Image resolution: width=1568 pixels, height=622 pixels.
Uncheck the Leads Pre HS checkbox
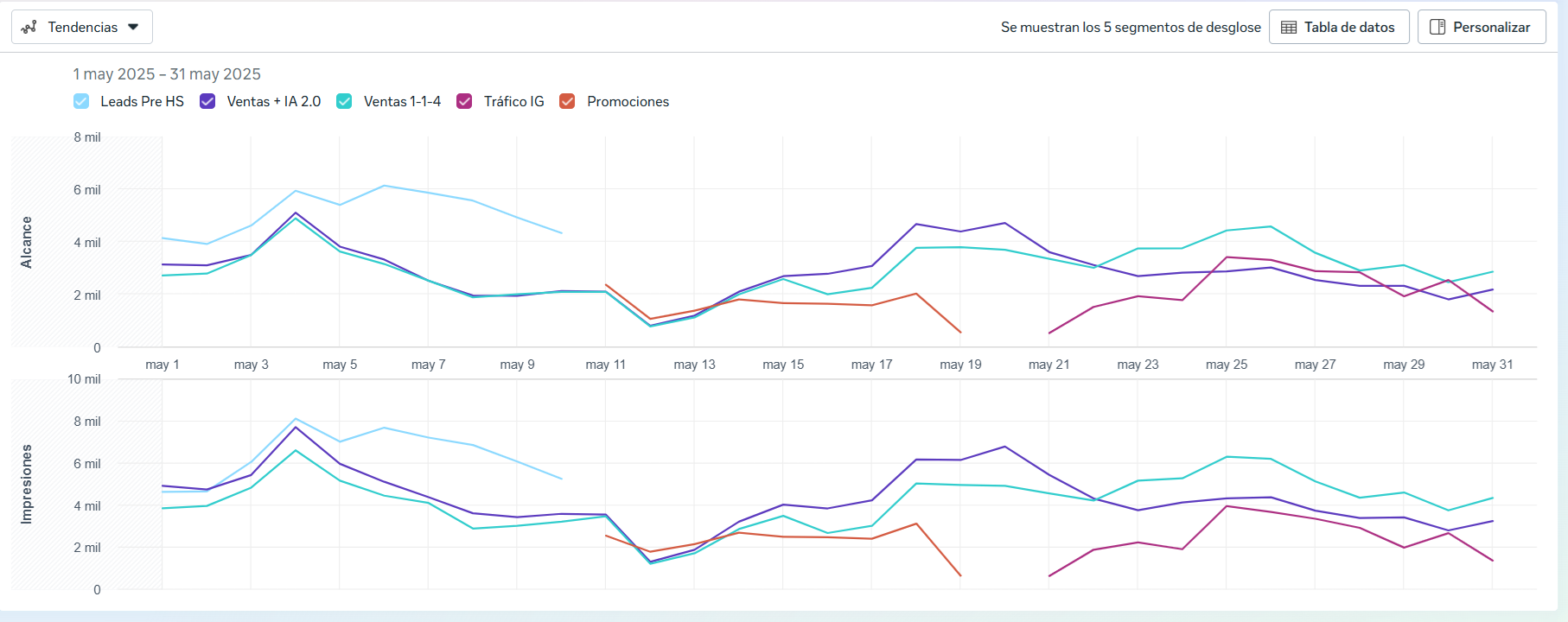coord(81,101)
